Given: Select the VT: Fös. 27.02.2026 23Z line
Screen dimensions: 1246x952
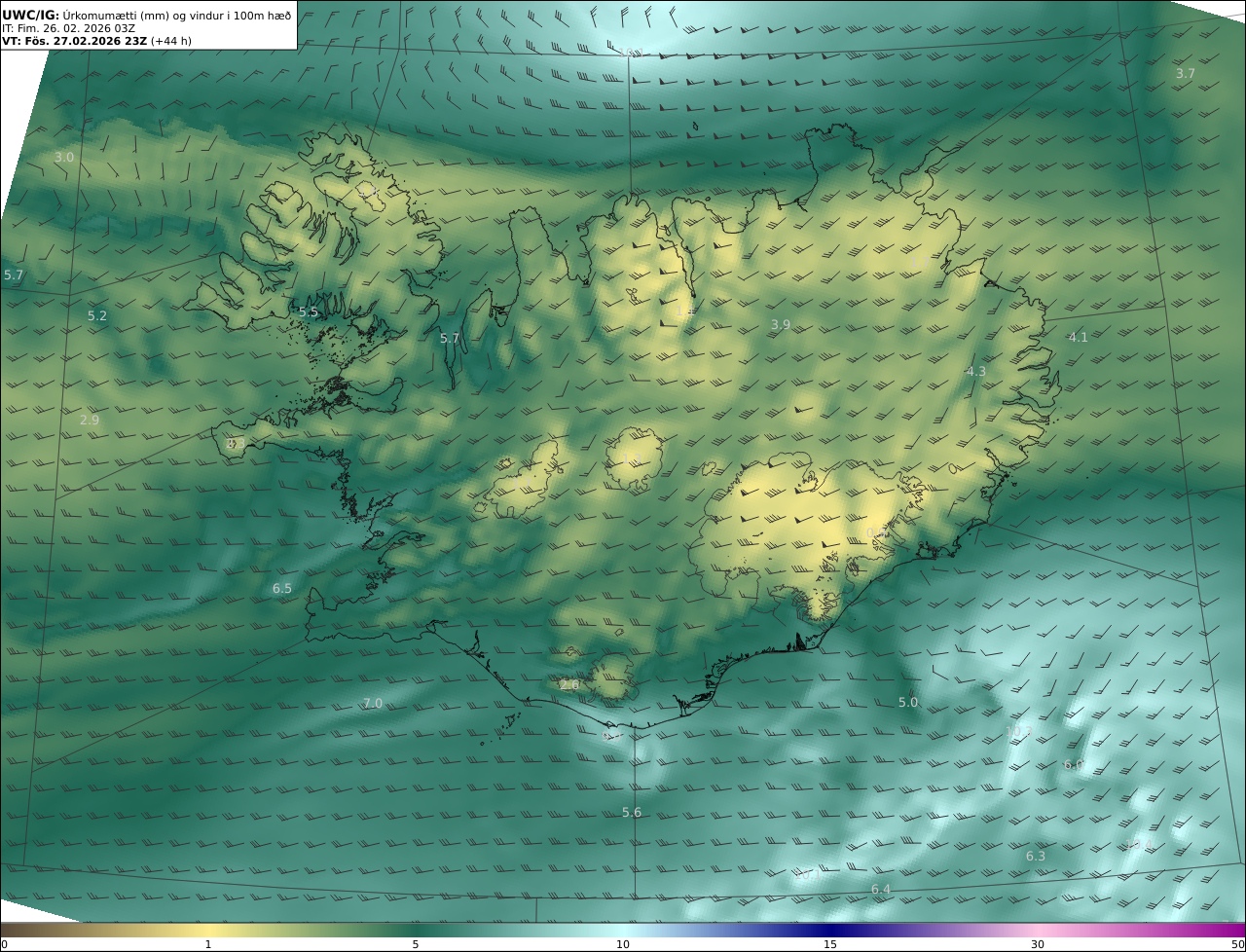Looking at the screenshot, I should pos(74,41).
